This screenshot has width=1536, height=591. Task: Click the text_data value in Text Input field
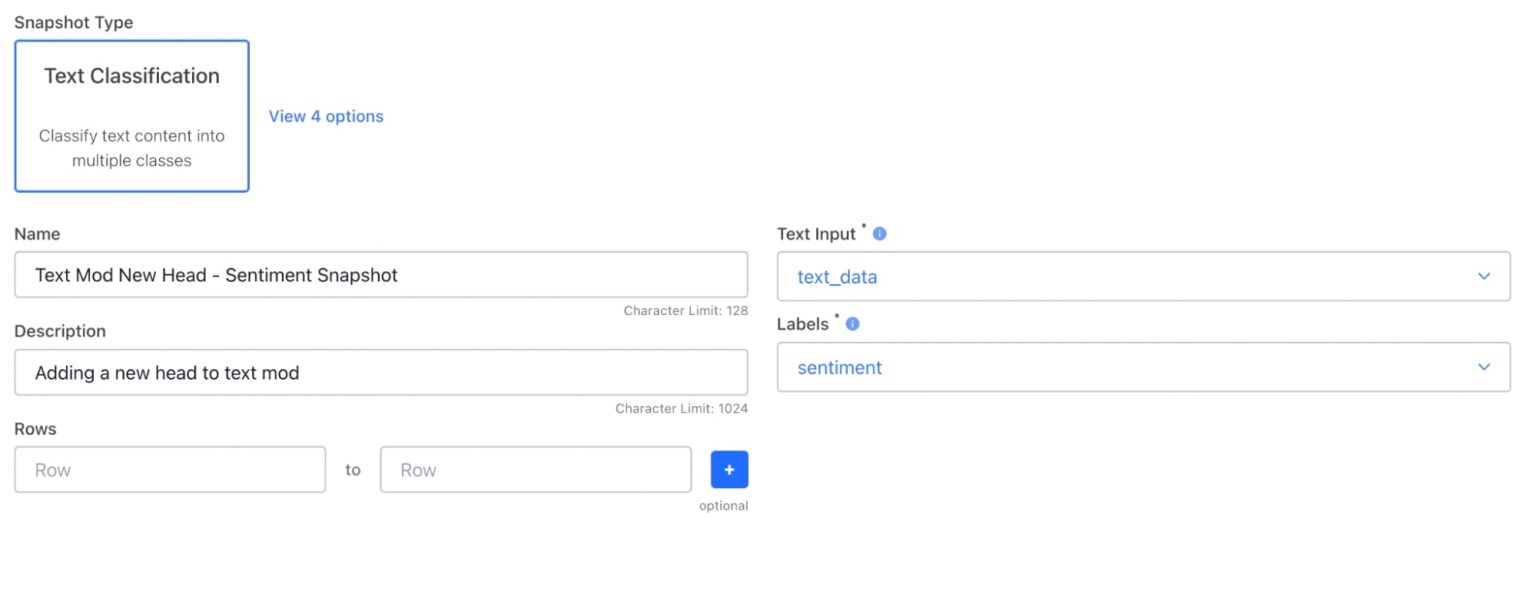(x=836, y=276)
